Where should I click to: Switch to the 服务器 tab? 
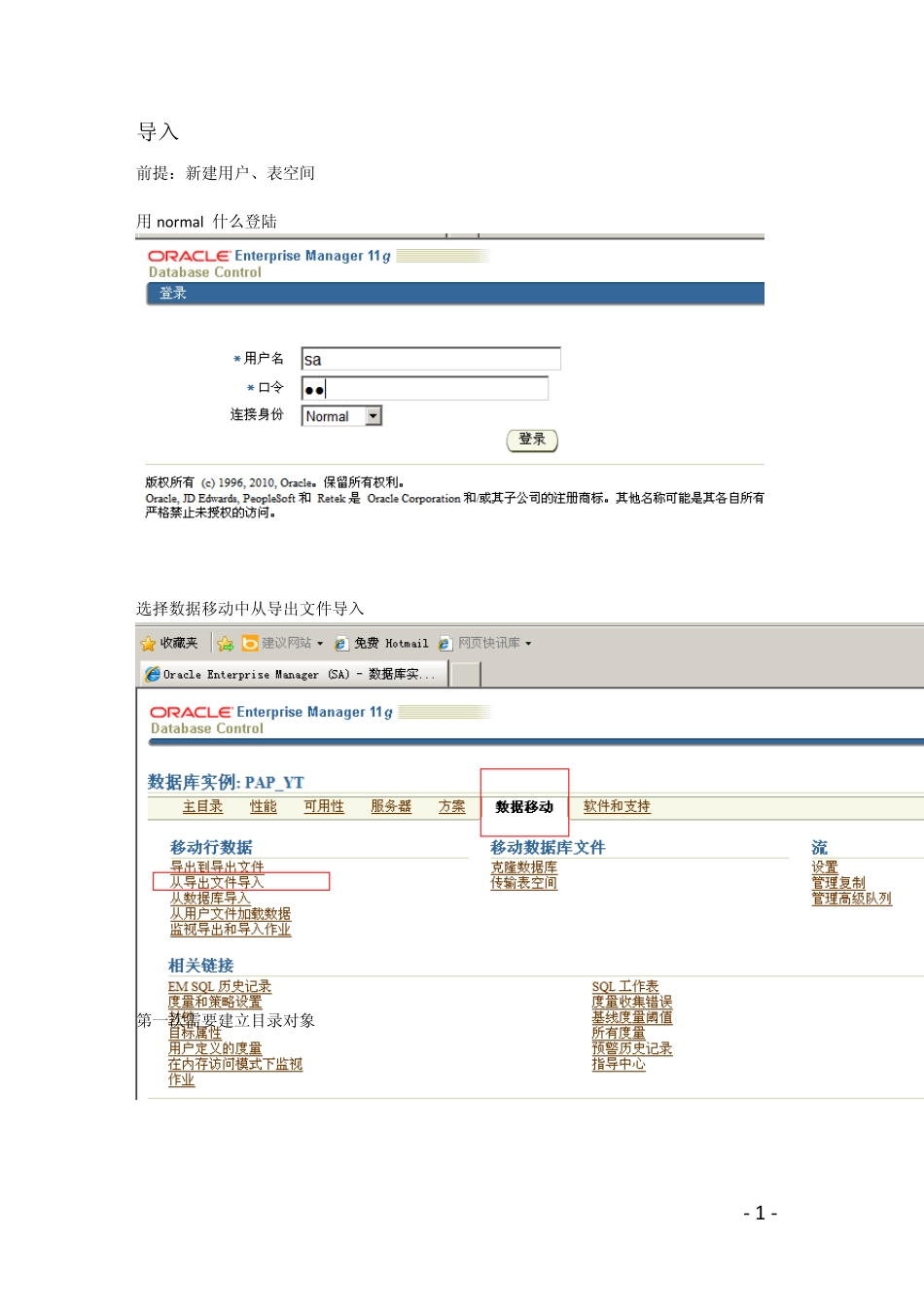[391, 807]
